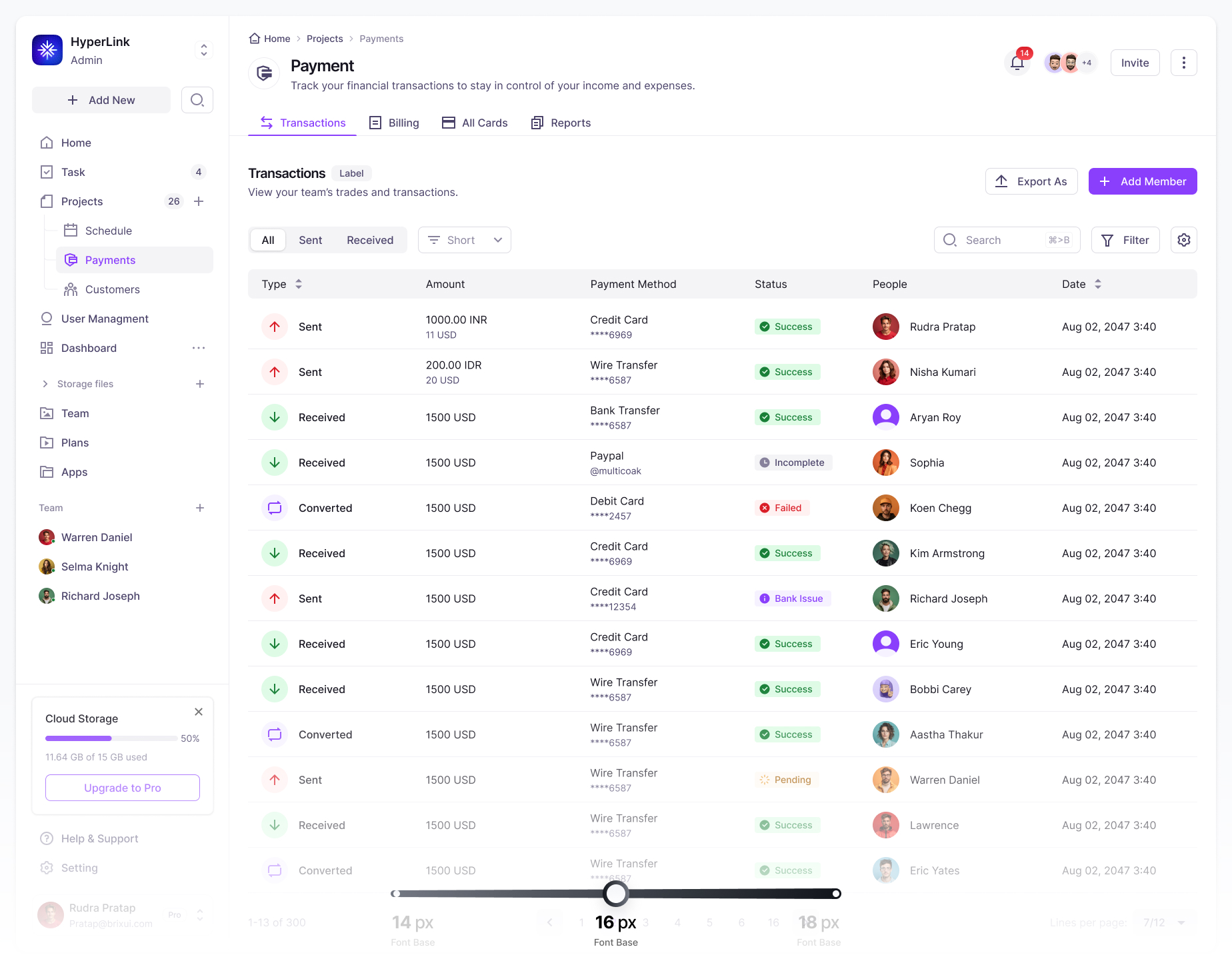Open the three-dot menu beside Invite
Image resolution: width=1232 pixels, height=963 pixels.
pos(1184,62)
